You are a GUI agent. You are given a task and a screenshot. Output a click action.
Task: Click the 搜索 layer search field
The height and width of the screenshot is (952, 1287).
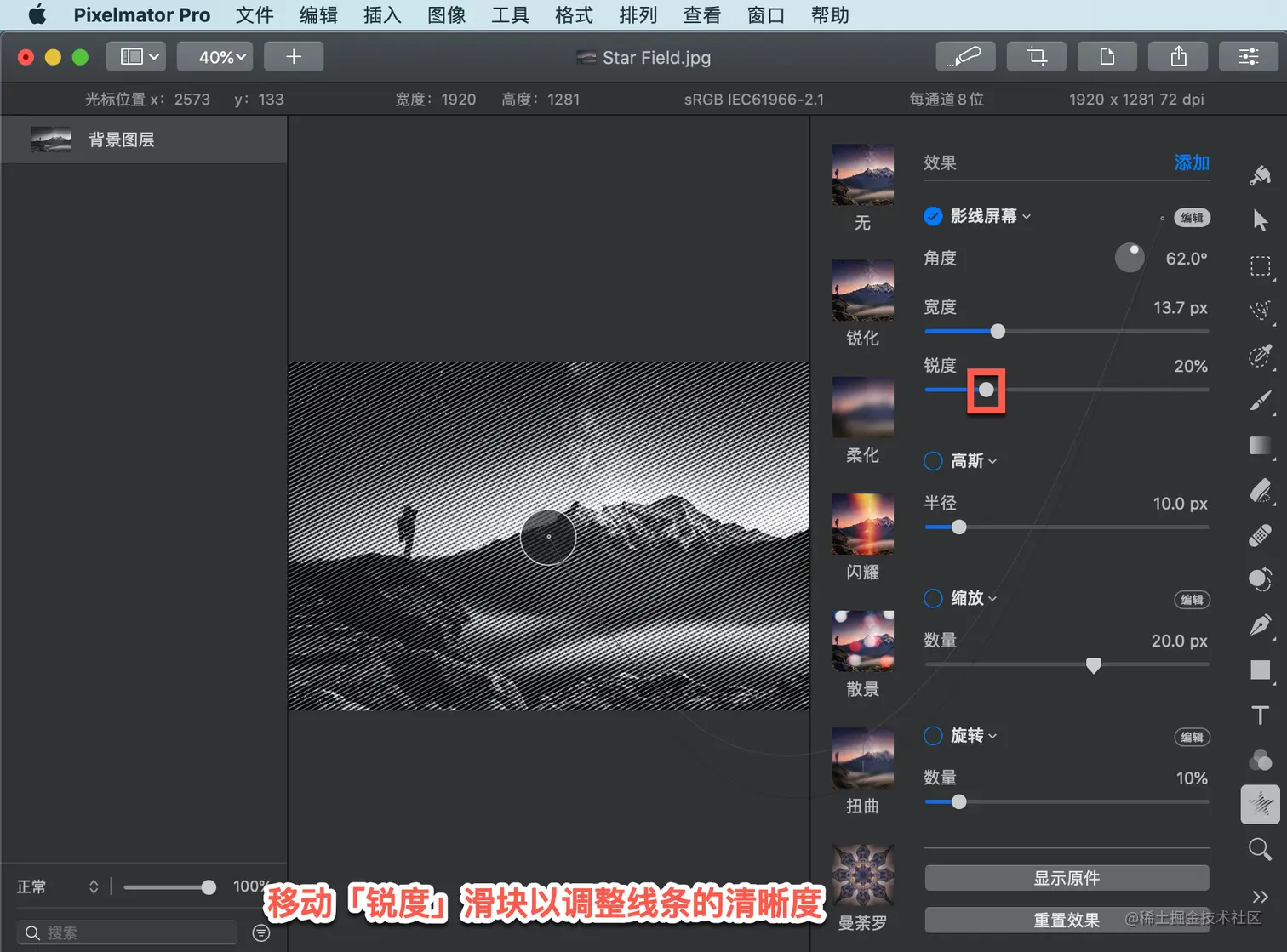tap(128, 933)
